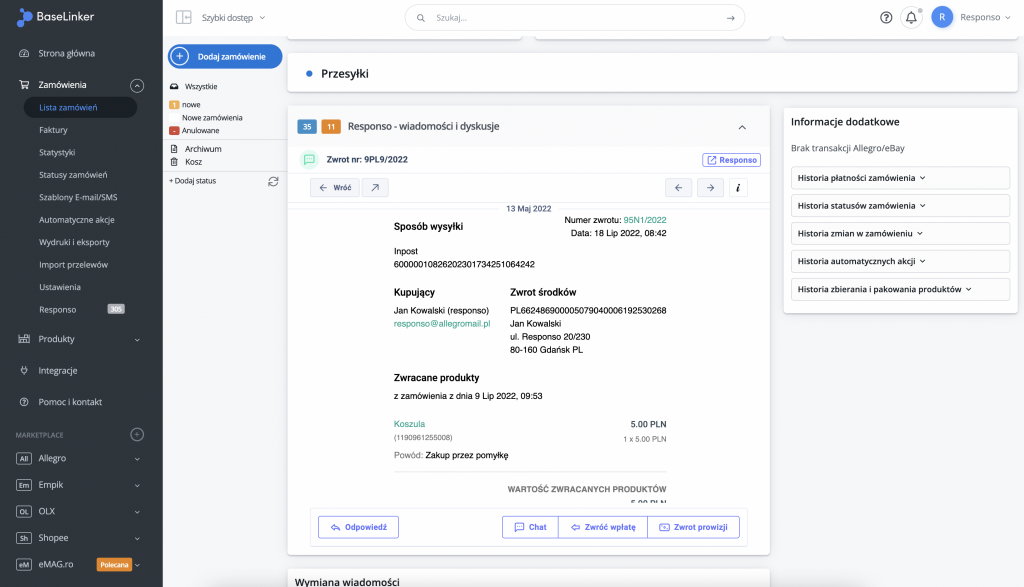
Task: Open Pomoc i kontakt
Action: 70,402
